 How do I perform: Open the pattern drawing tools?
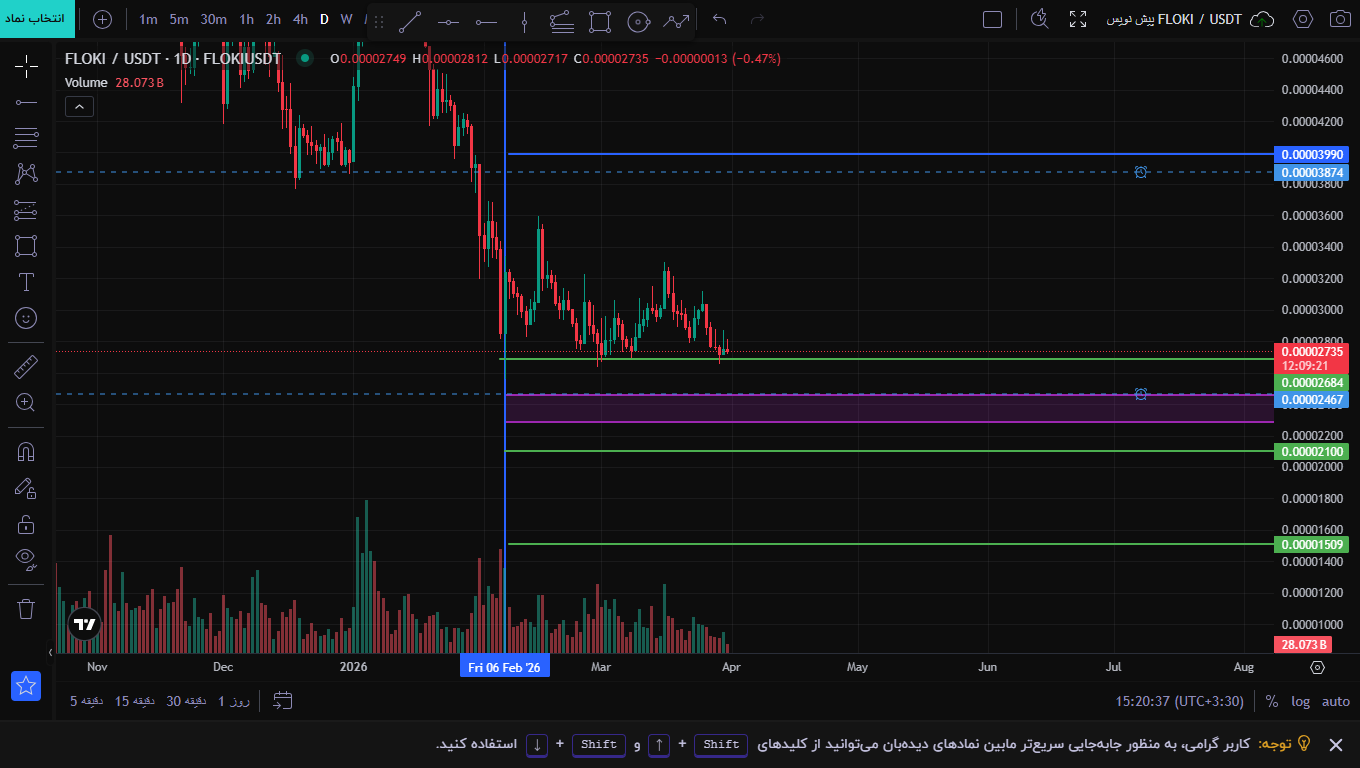click(26, 173)
